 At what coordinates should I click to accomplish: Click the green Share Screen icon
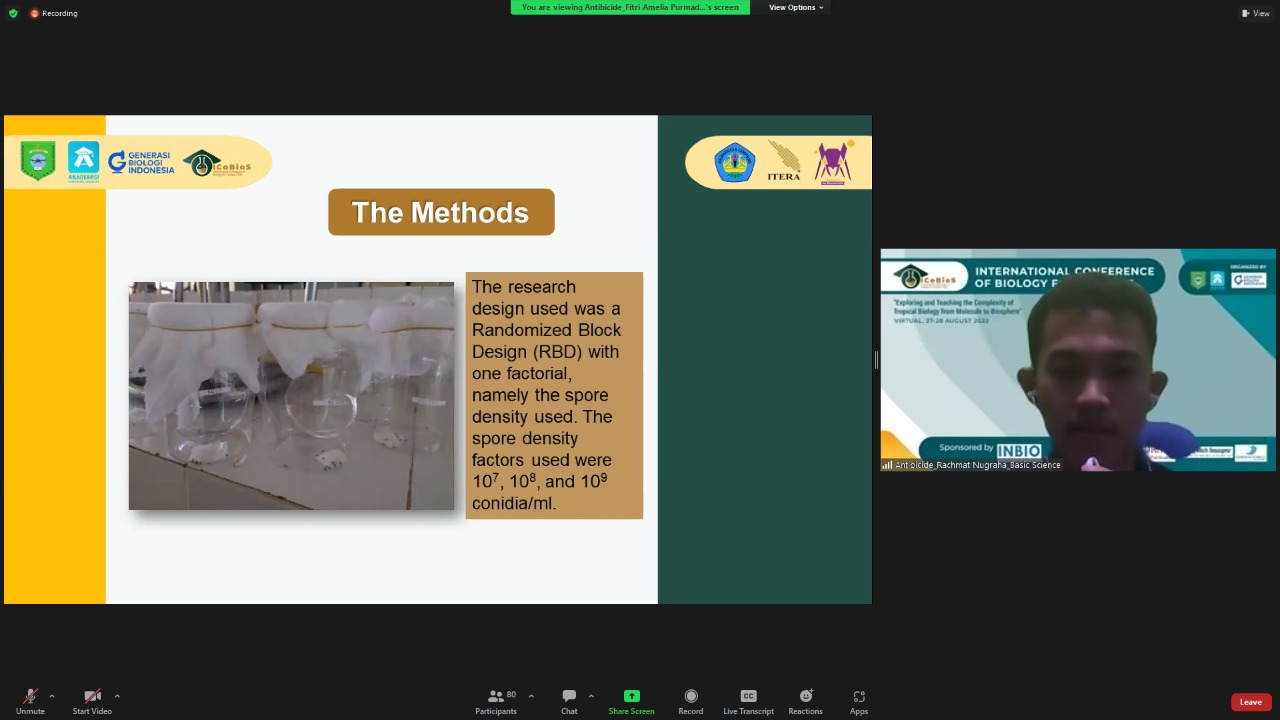coord(631,696)
